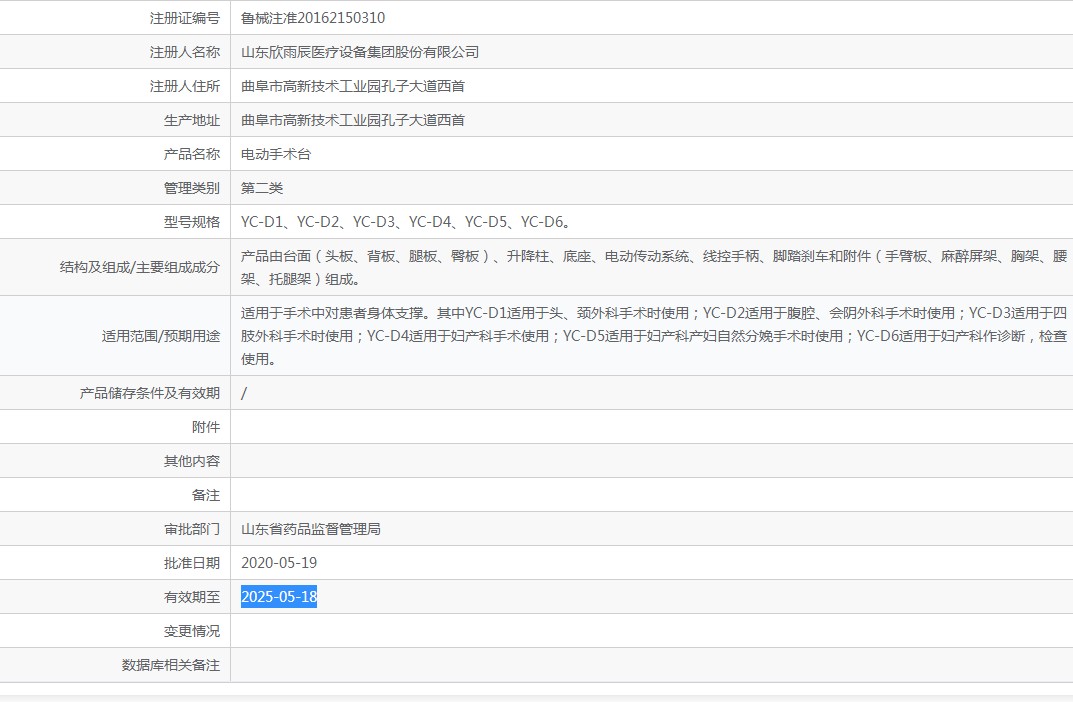Click the 生产地址 address value
This screenshot has width=1073, height=702.
[353, 120]
